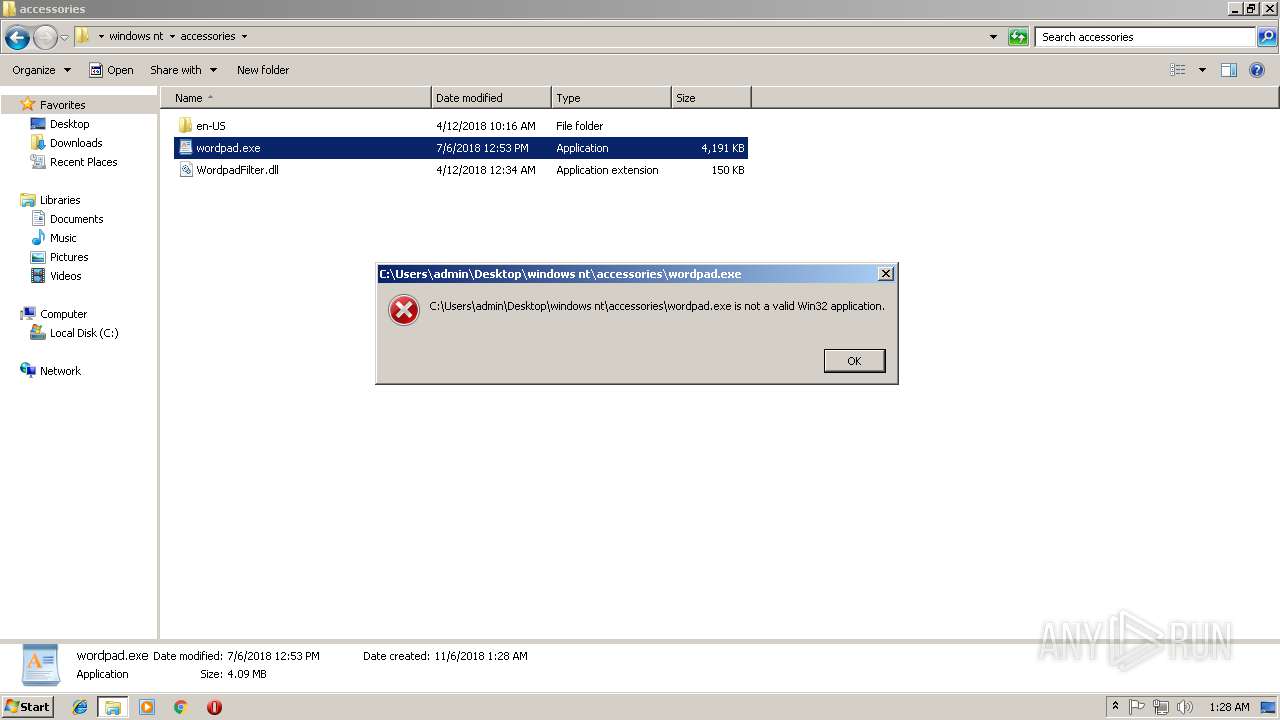Sort by Date modified column header
The height and width of the screenshot is (720, 1280).
[x=491, y=98]
